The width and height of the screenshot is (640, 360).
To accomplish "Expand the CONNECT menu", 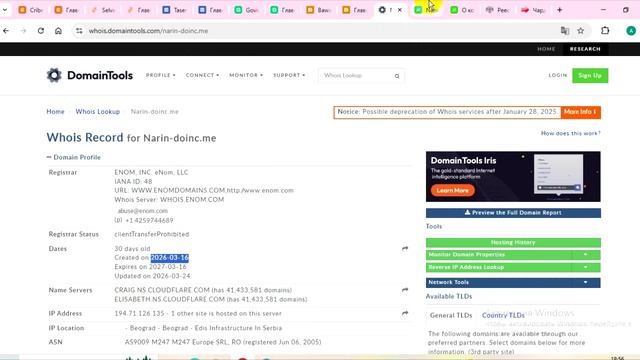I will (x=202, y=75).
